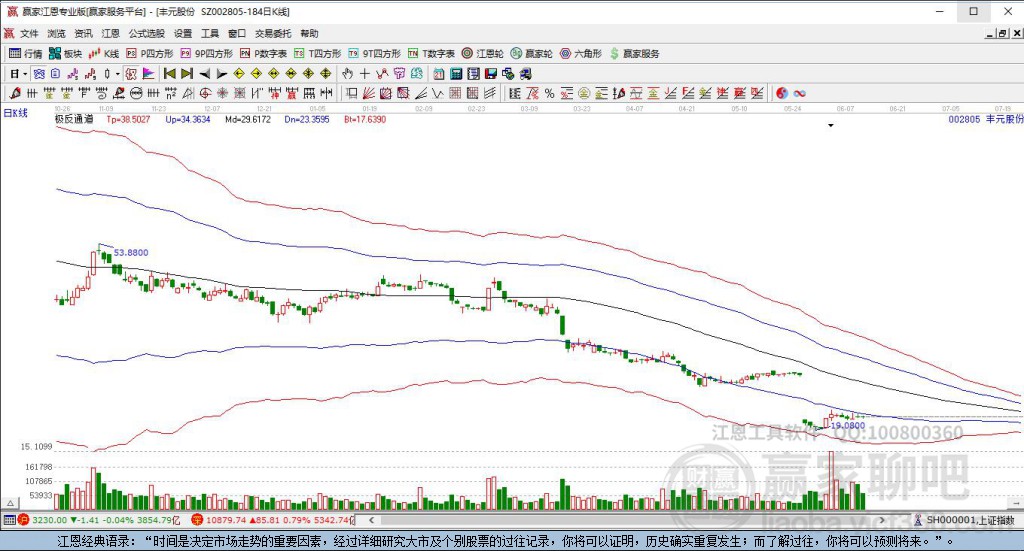
Task: Click the black dropdown marker above chart
Action: [x=831, y=125]
